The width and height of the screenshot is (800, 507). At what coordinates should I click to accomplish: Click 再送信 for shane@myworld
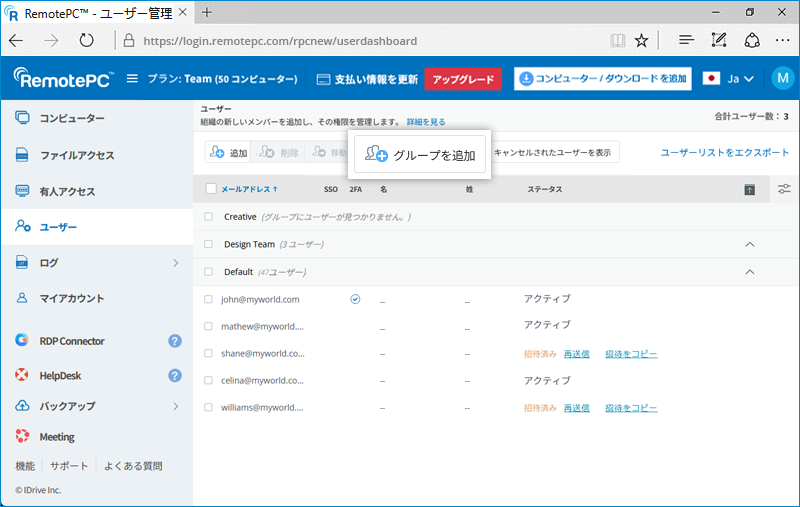click(x=577, y=353)
